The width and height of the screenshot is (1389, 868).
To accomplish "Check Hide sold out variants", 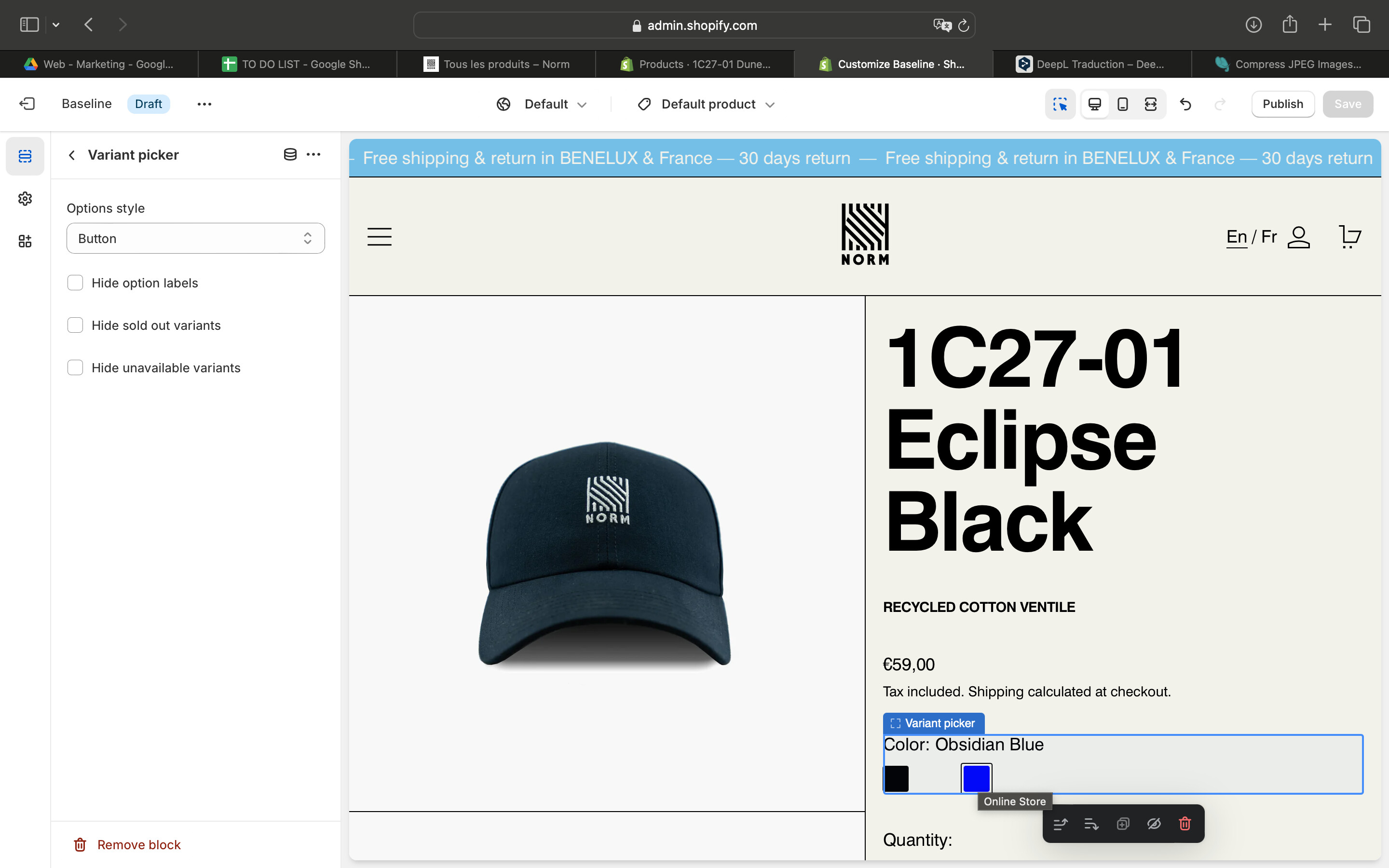I will click(x=75, y=325).
